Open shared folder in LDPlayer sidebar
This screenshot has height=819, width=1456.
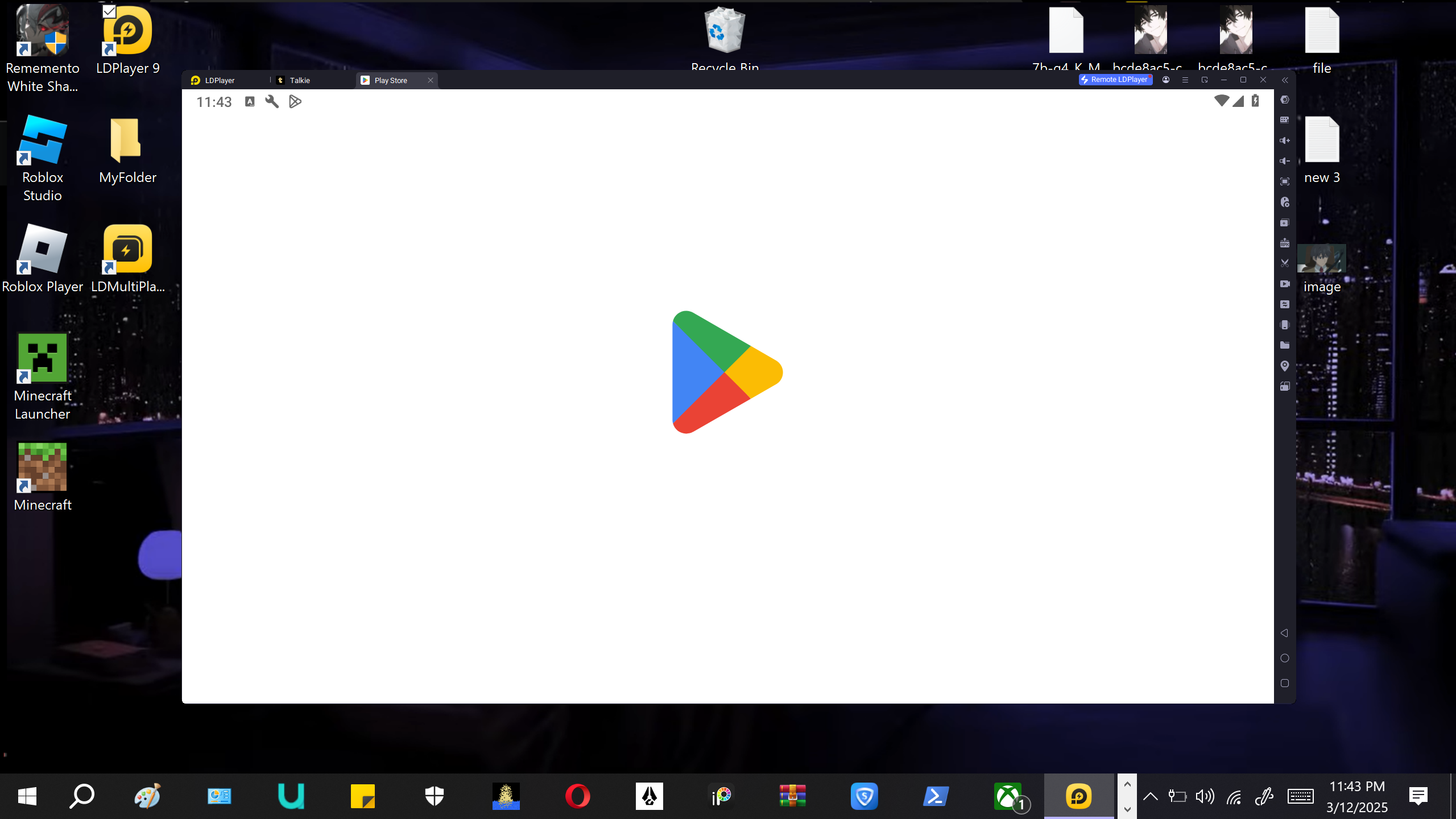tap(1284, 345)
